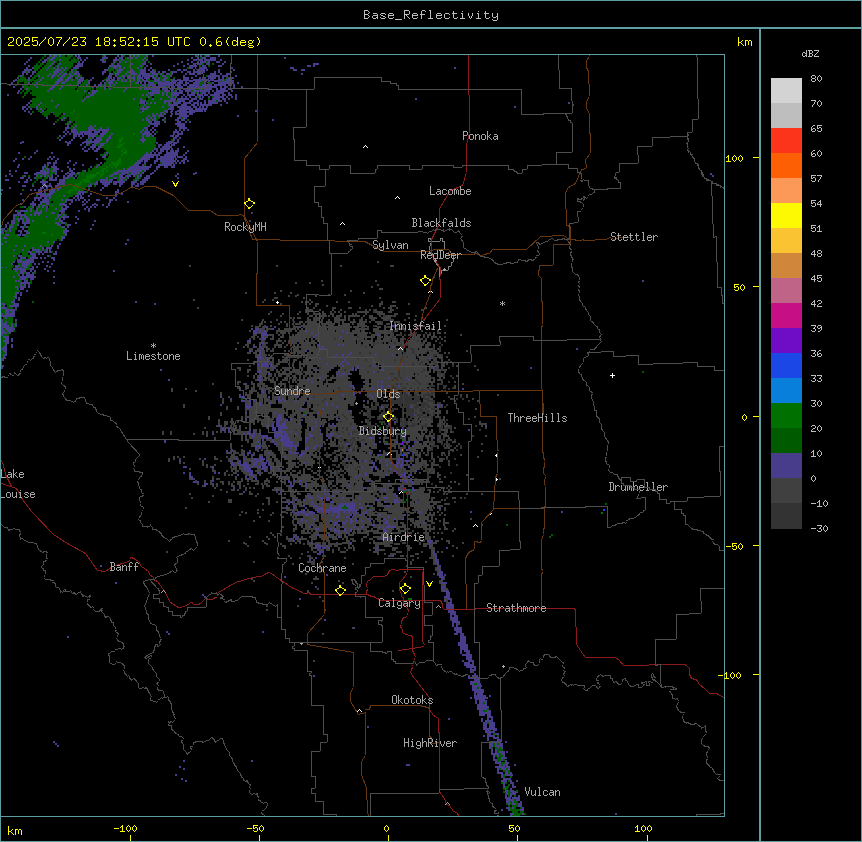Image resolution: width=862 pixels, height=842 pixels.
Task: Click the Innisfail city label
Action: coord(415,326)
